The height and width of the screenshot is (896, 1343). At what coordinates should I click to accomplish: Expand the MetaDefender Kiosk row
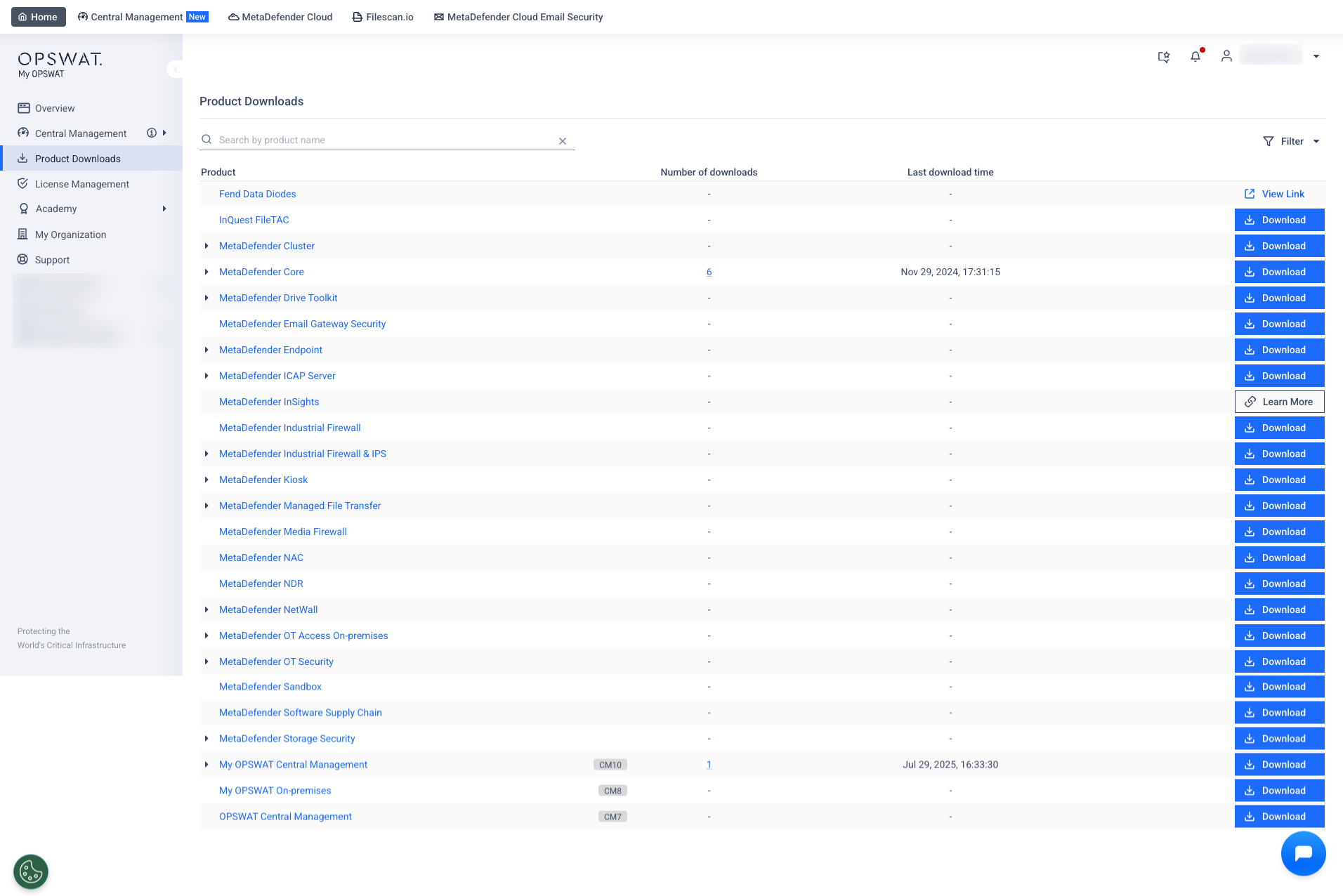[x=207, y=480]
